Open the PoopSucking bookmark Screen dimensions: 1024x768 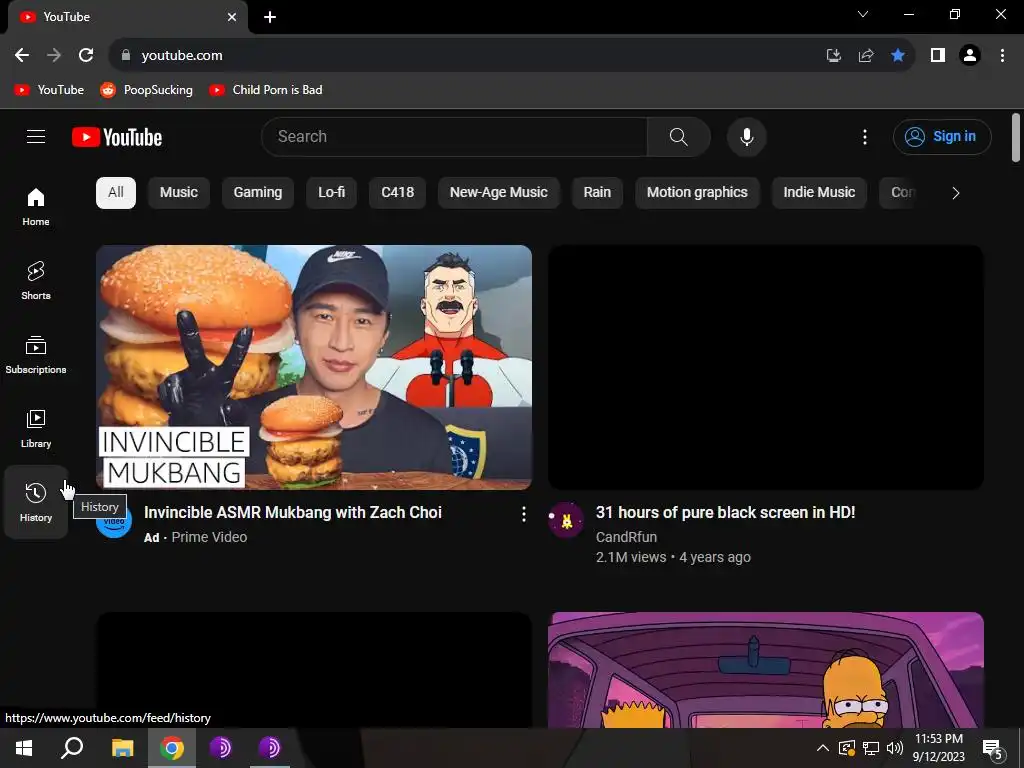click(x=146, y=90)
